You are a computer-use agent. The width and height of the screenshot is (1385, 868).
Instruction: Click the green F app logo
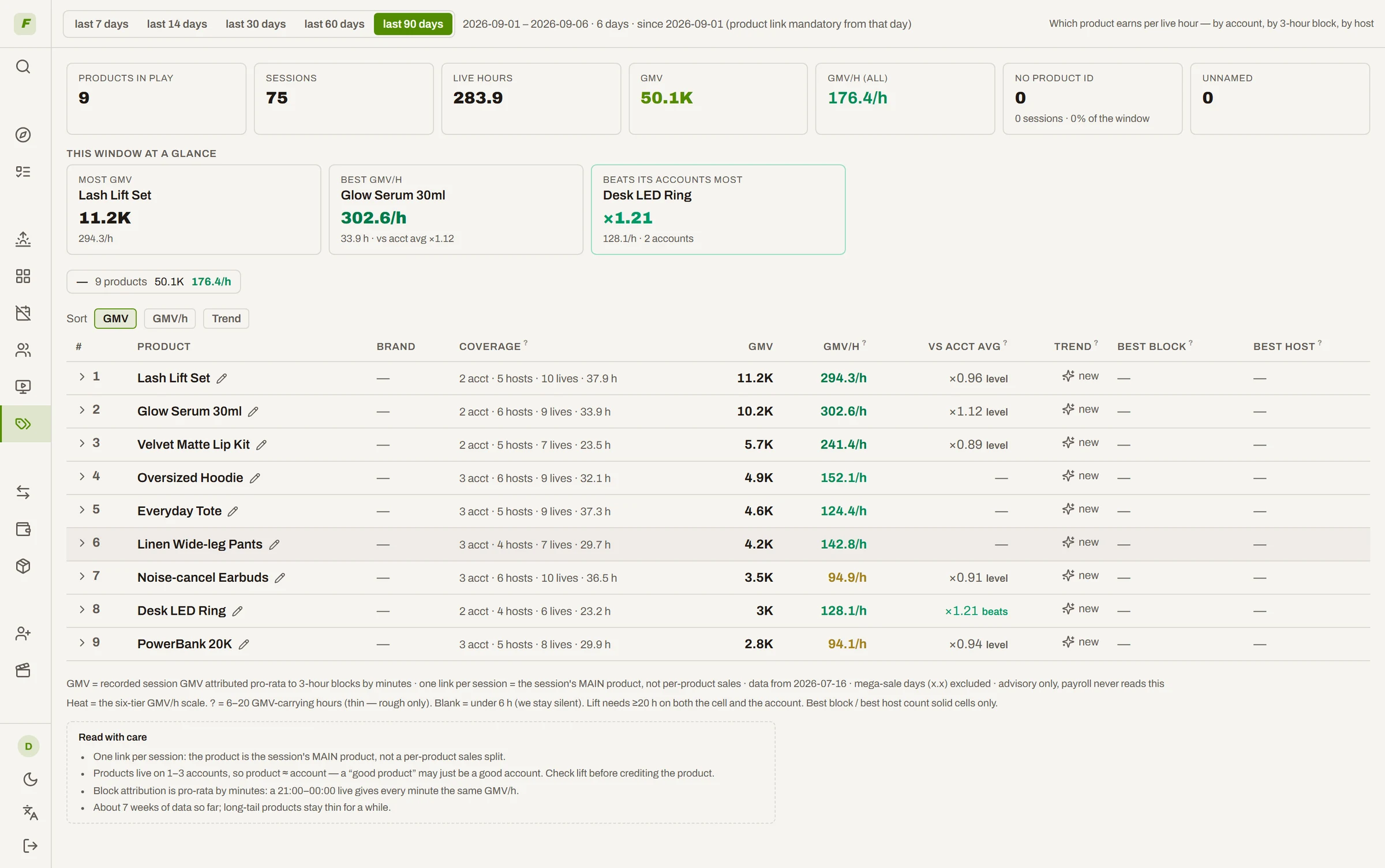pyautogui.click(x=25, y=24)
